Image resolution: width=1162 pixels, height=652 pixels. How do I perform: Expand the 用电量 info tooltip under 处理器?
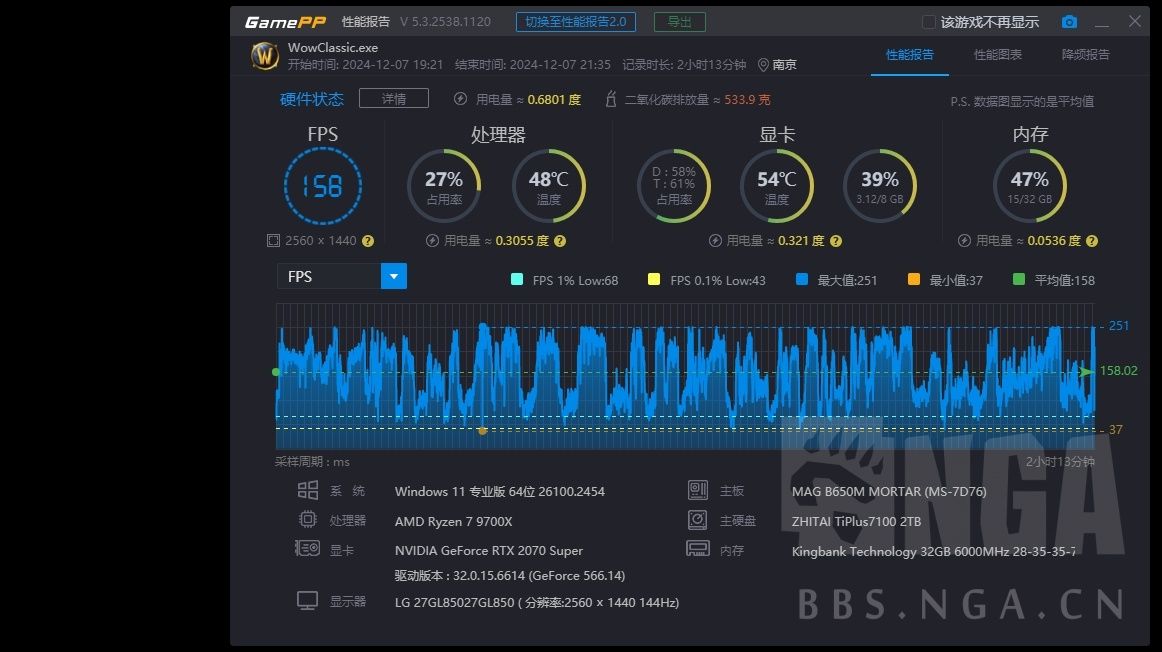click(561, 240)
